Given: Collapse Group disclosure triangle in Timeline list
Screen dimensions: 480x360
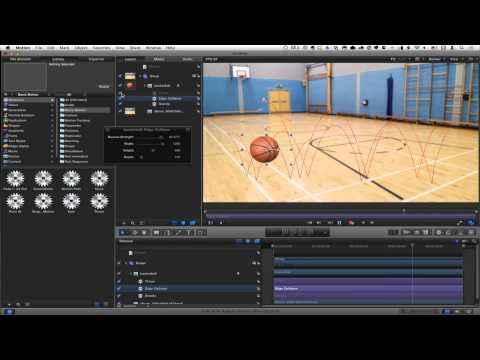Looking at the screenshot, I should (126, 263).
